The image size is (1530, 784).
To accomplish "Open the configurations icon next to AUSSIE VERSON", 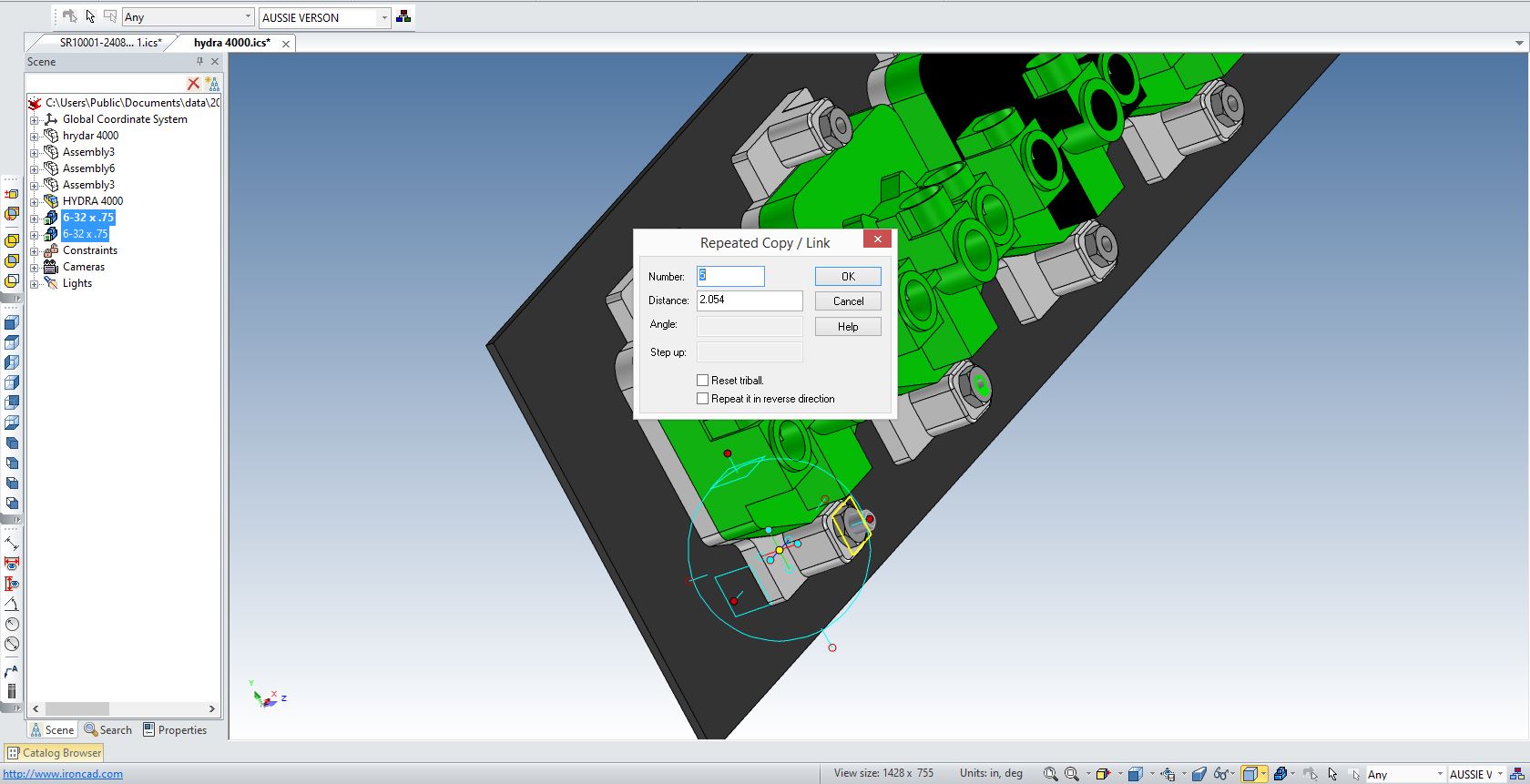I will pyautogui.click(x=403, y=16).
